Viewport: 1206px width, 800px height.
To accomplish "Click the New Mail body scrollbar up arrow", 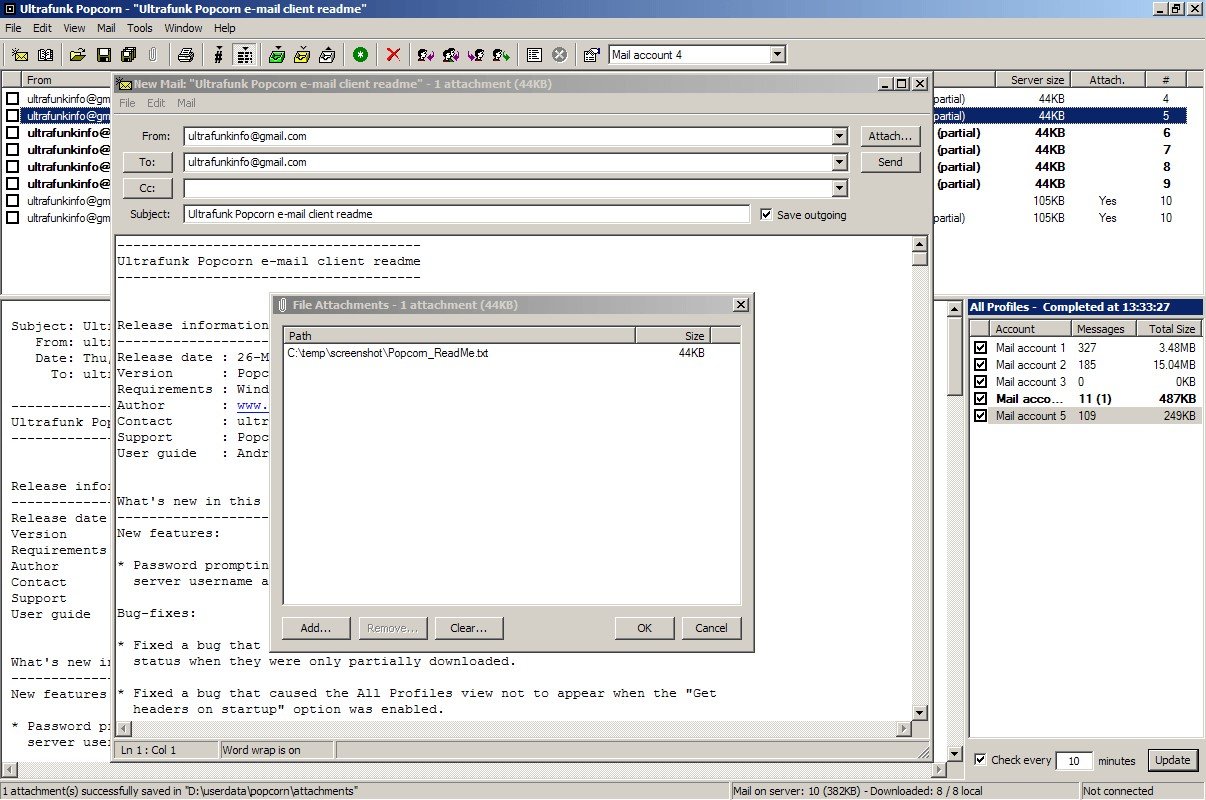I will click(920, 244).
